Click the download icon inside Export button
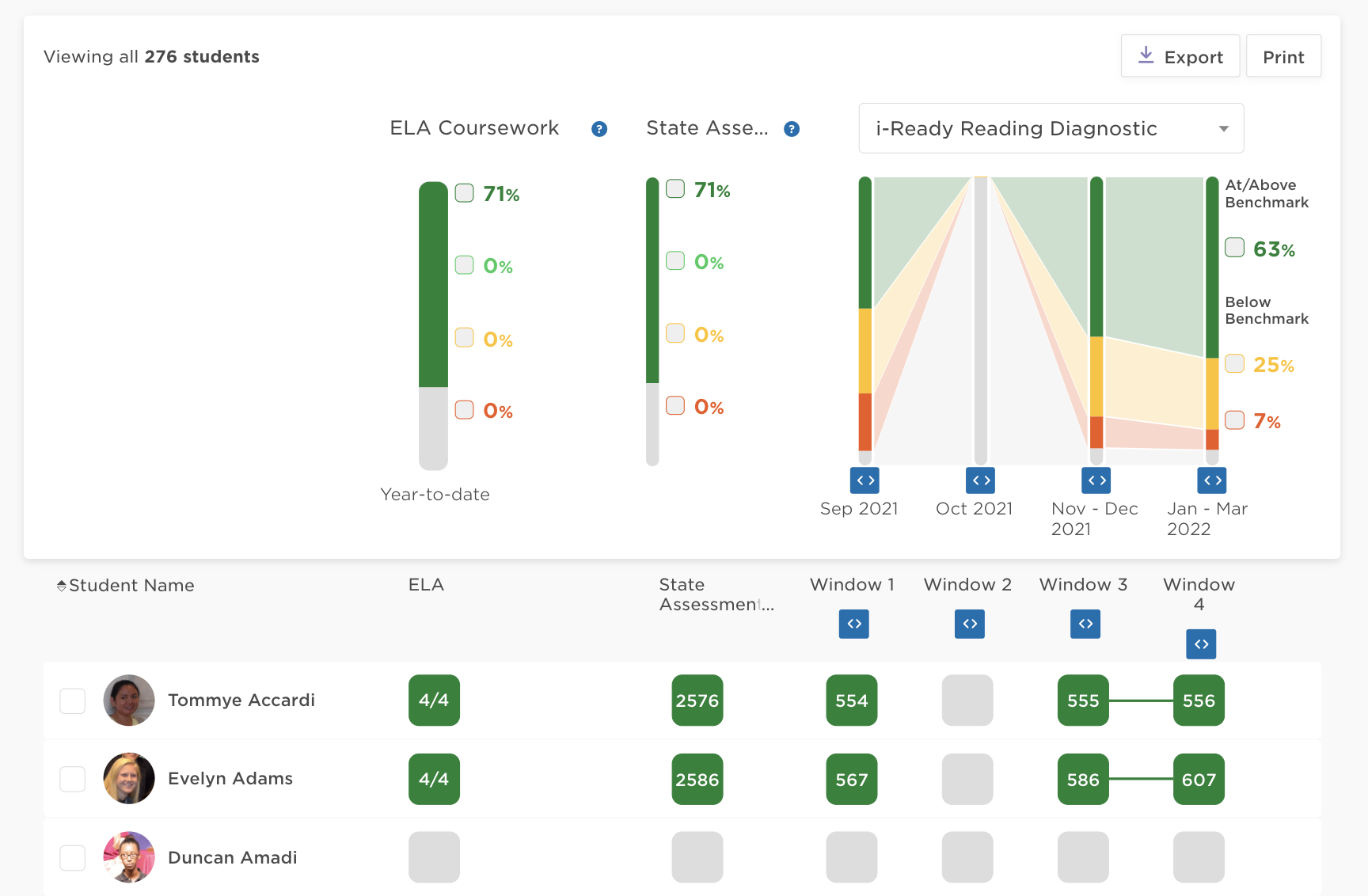Image resolution: width=1368 pixels, height=896 pixels. pyautogui.click(x=1146, y=55)
